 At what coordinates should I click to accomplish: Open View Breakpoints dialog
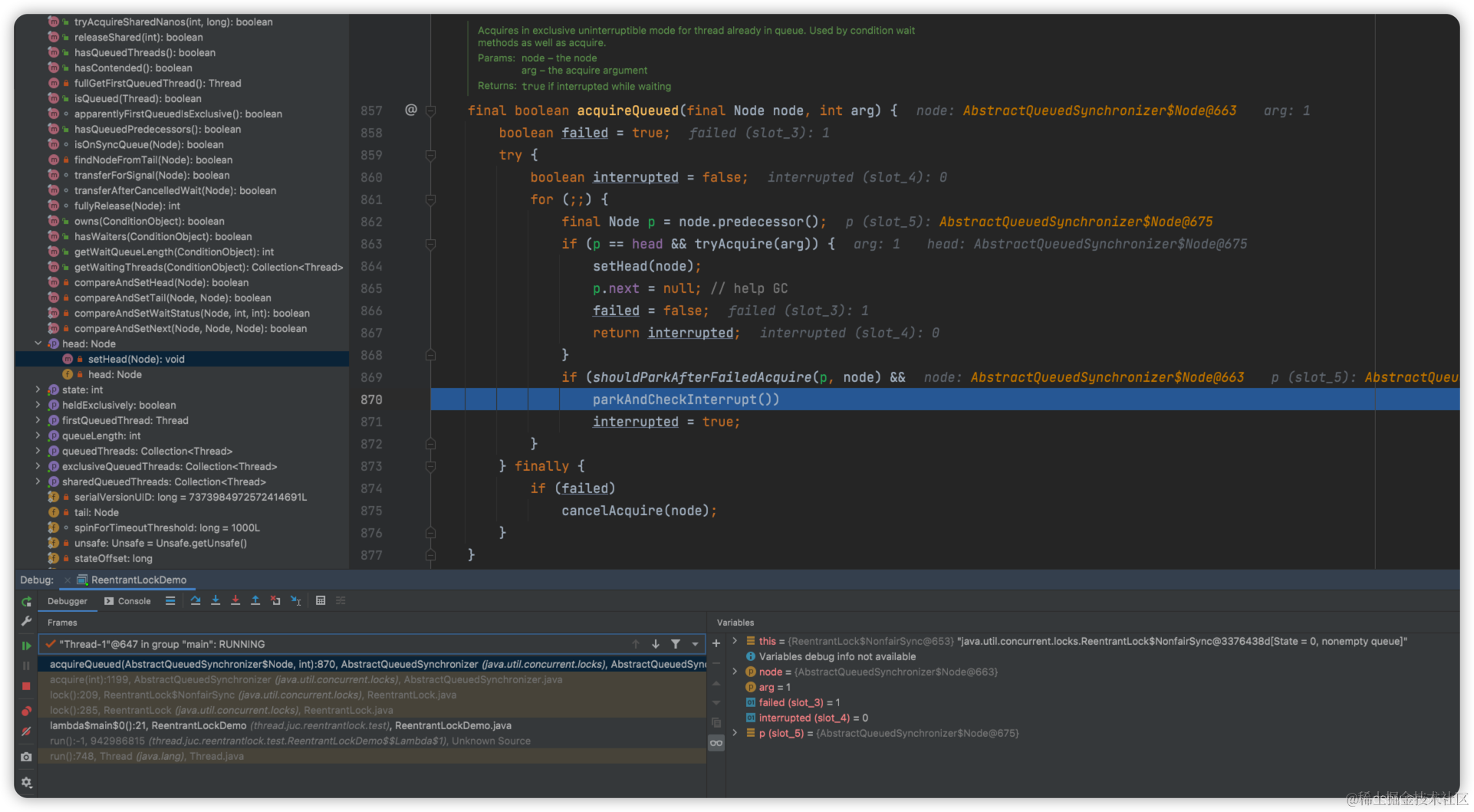point(26,711)
